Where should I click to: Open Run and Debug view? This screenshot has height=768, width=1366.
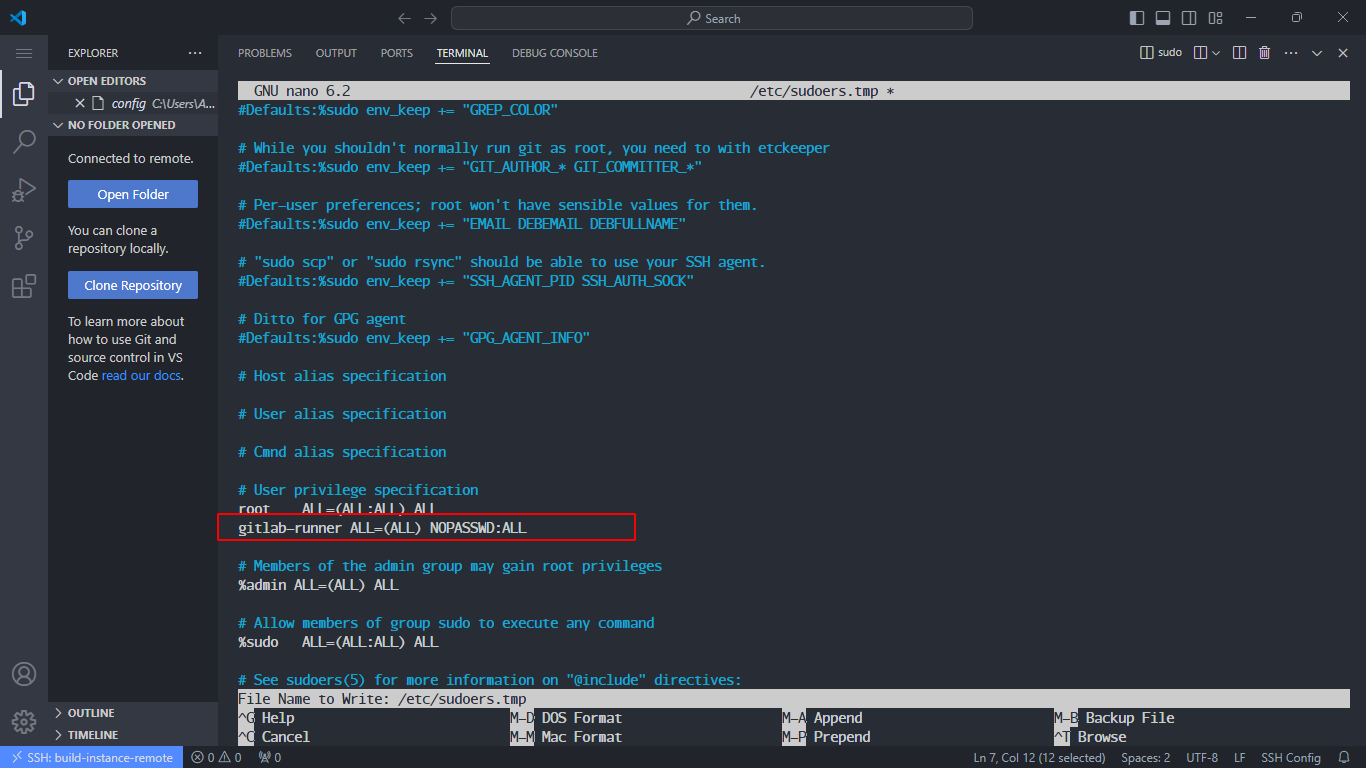click(24, 190)
